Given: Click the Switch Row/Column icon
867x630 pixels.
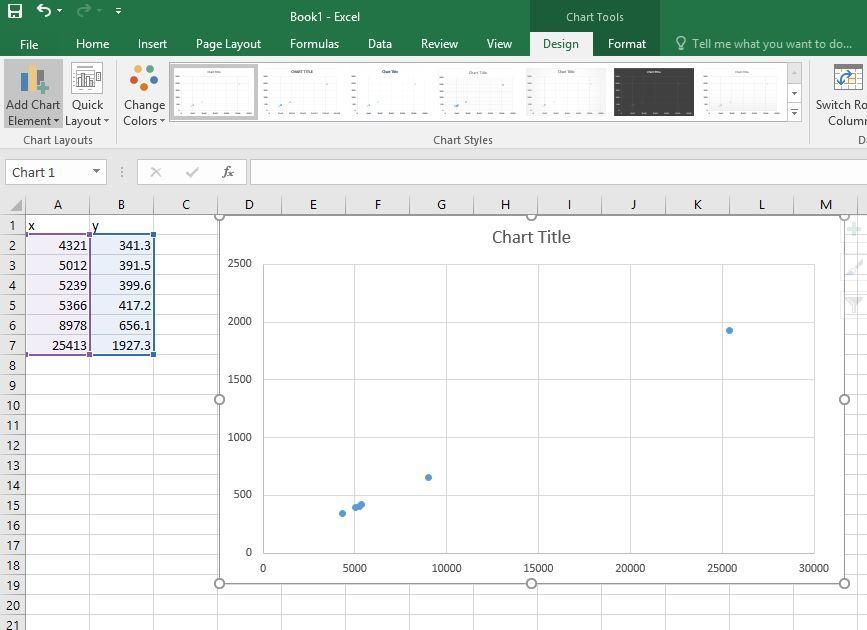Looking at the screenshot, I should tap(848, 95).
